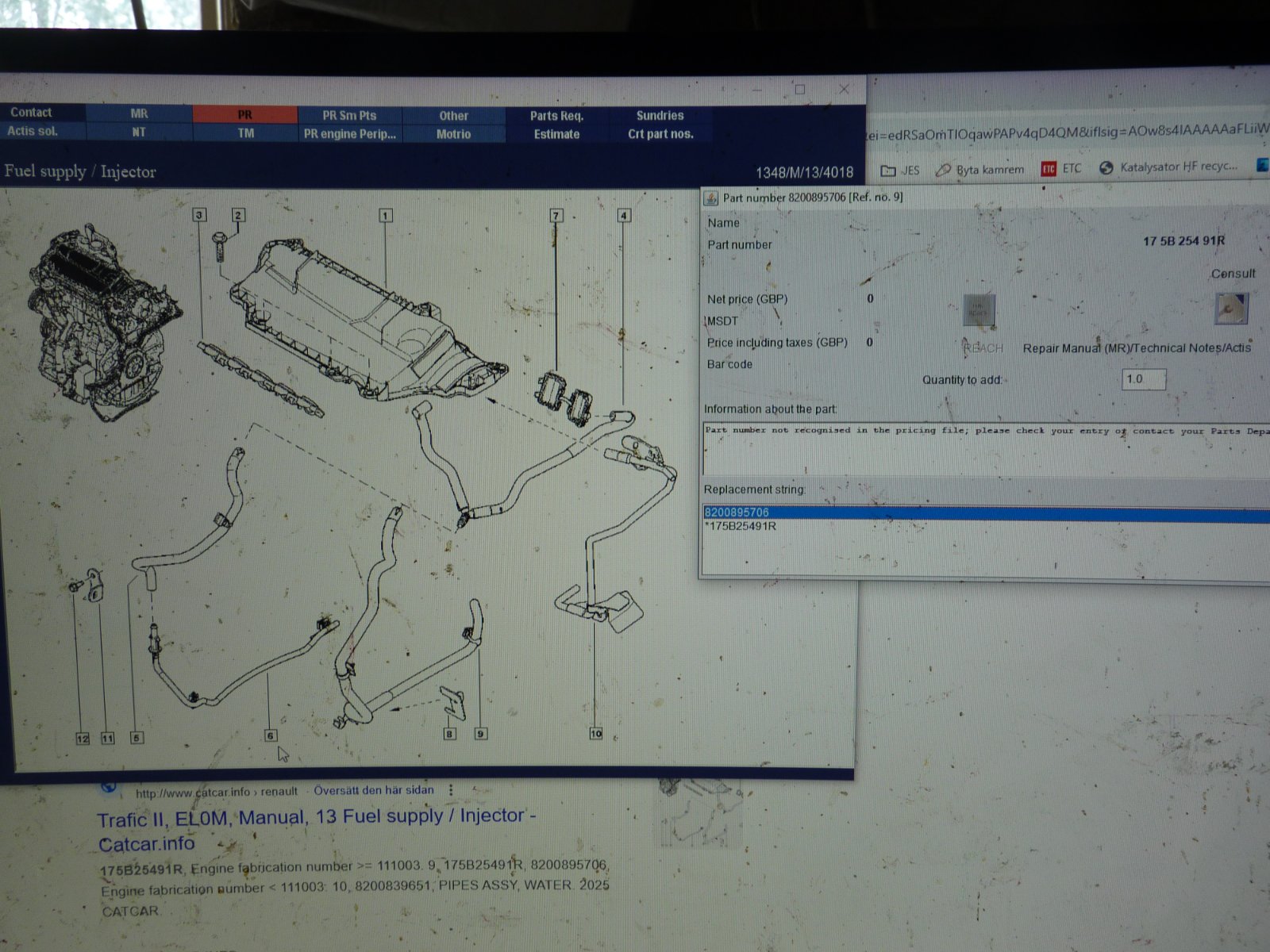Switch to the Contact tab
The image size is (1270, 952).
pos(31,113)
